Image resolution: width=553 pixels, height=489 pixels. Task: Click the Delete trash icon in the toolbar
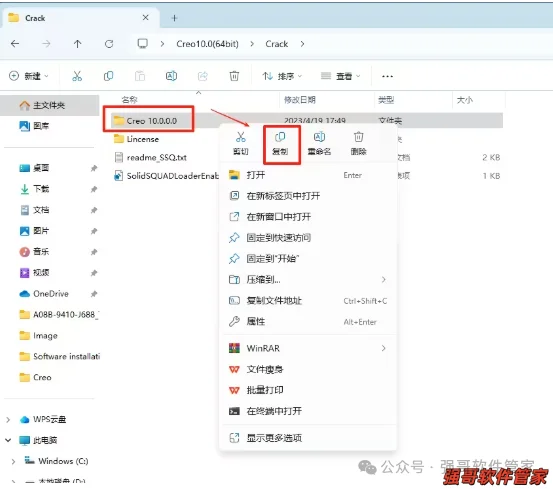(x=234, y=76)
